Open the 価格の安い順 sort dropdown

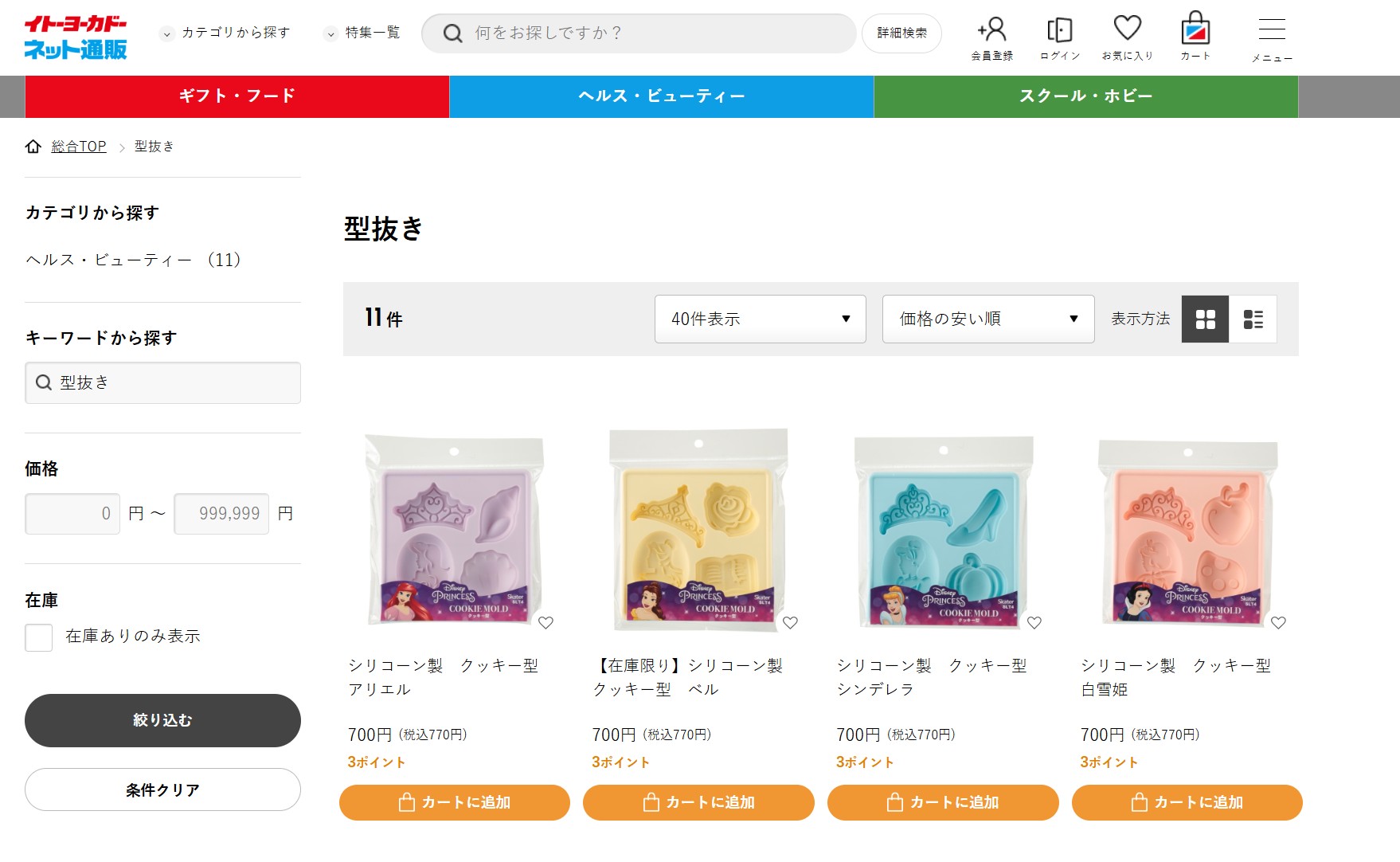(x=987, y=319)
